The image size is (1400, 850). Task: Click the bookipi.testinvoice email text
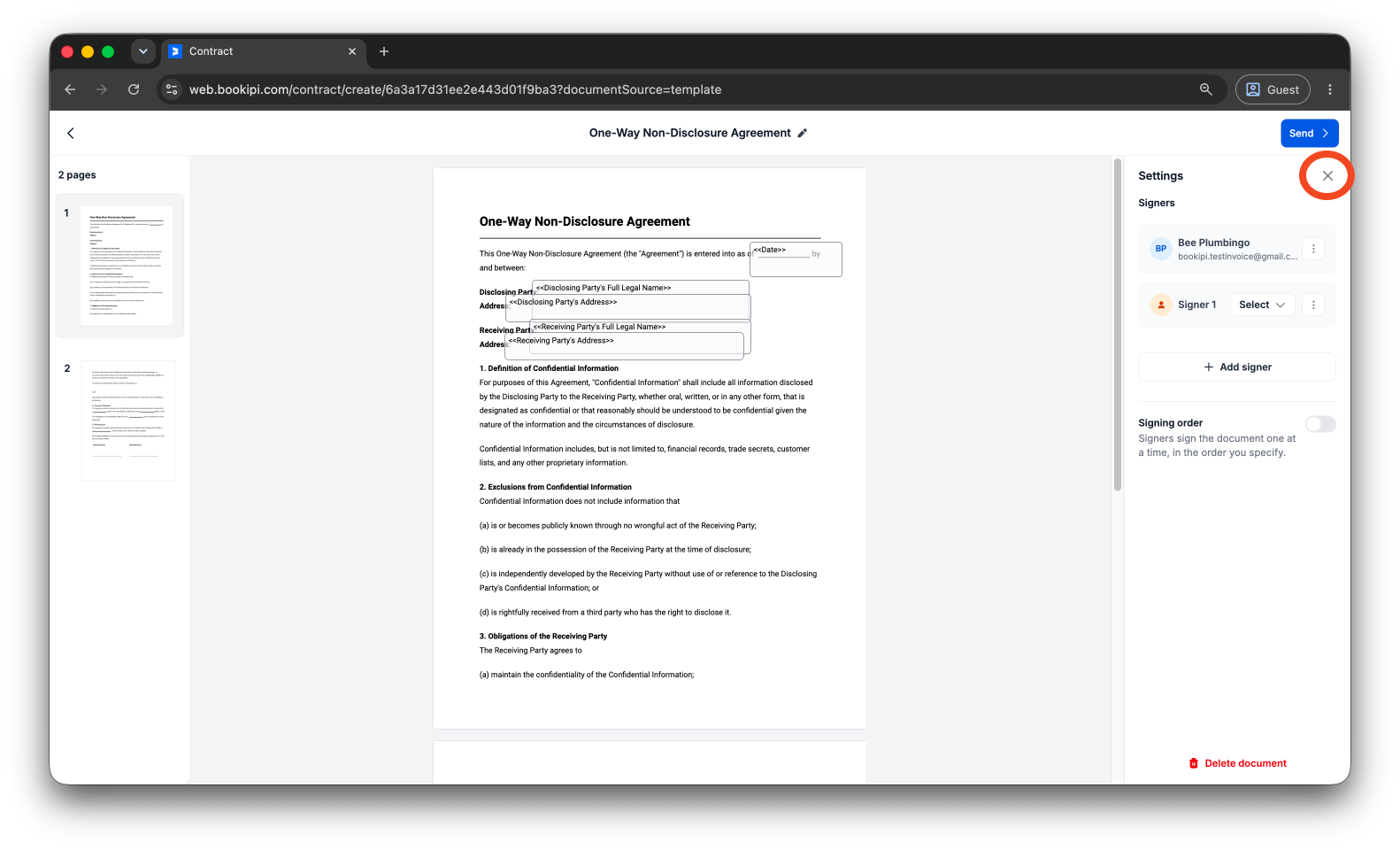[x=1237, y=257]
